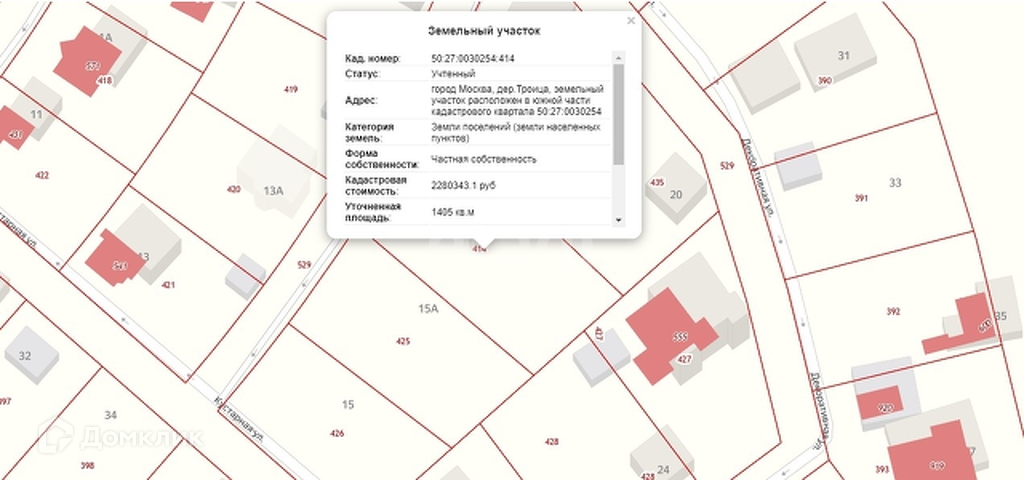Select parcel 421 on the map
The image size is (1024, 480).
tap(168, 285)
